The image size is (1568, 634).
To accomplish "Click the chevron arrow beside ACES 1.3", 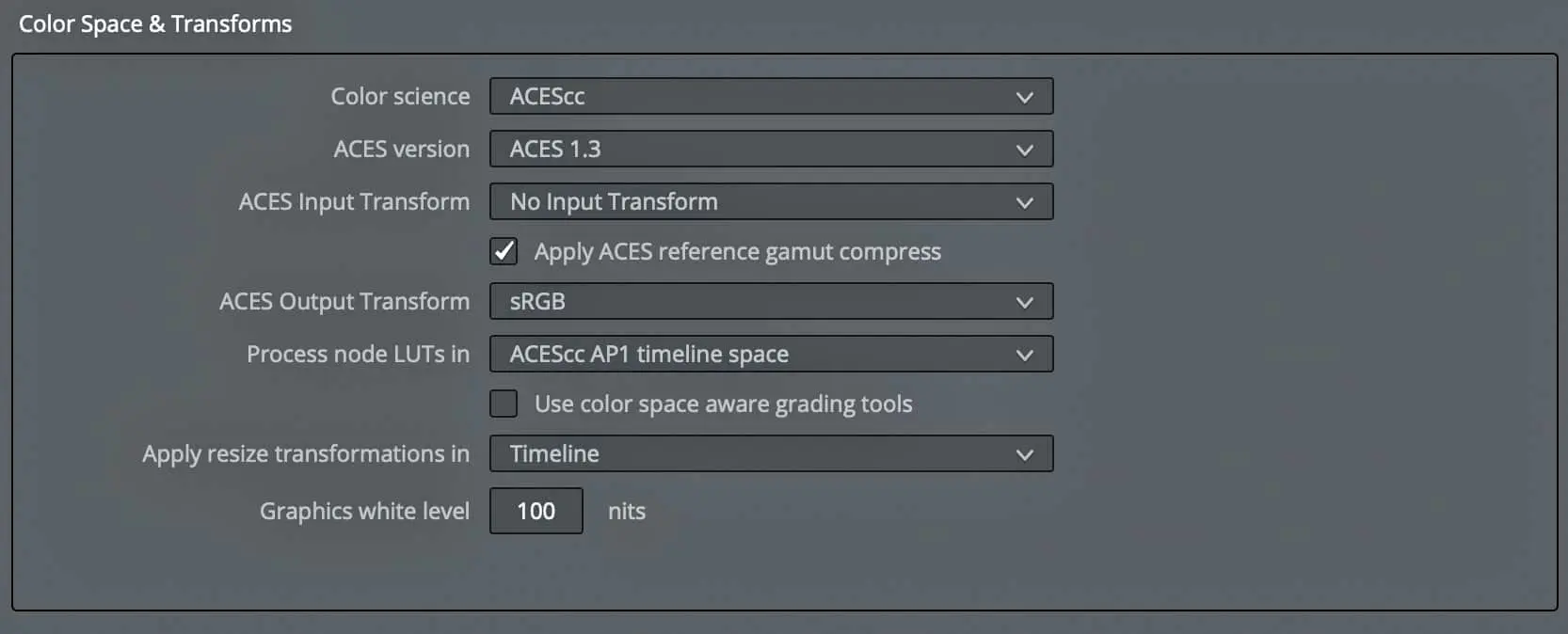I will point(1025,150).
